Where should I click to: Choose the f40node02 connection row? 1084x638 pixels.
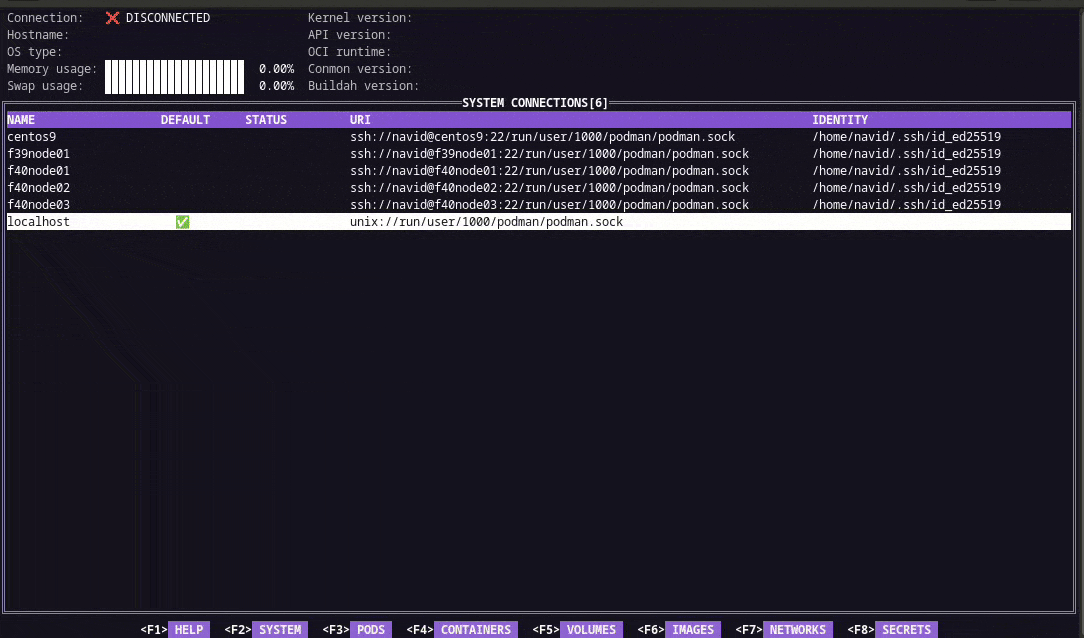pyautogui.click(x=539, y=187)
